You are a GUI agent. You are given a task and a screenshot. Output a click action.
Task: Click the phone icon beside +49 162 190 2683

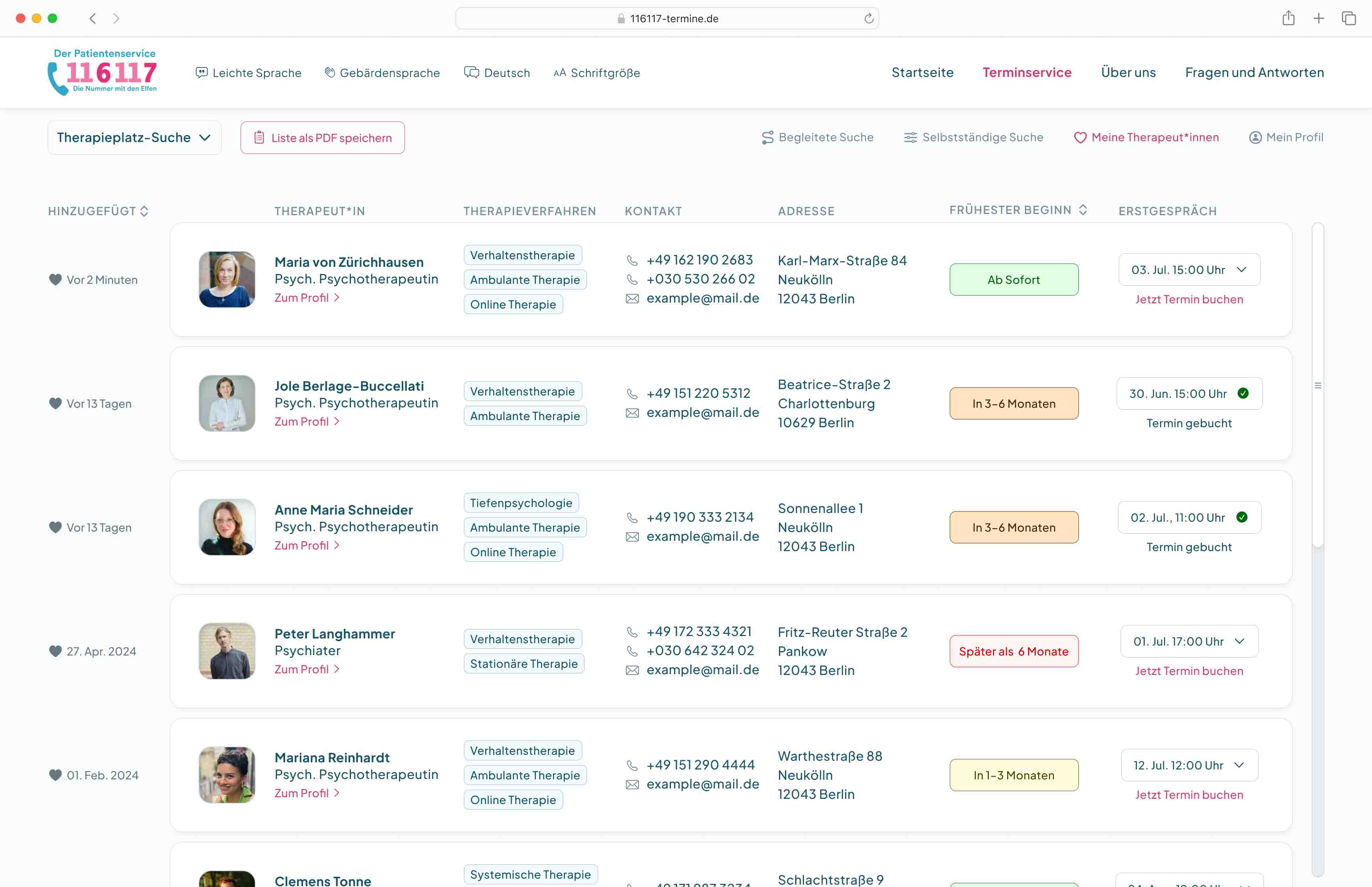632,260
